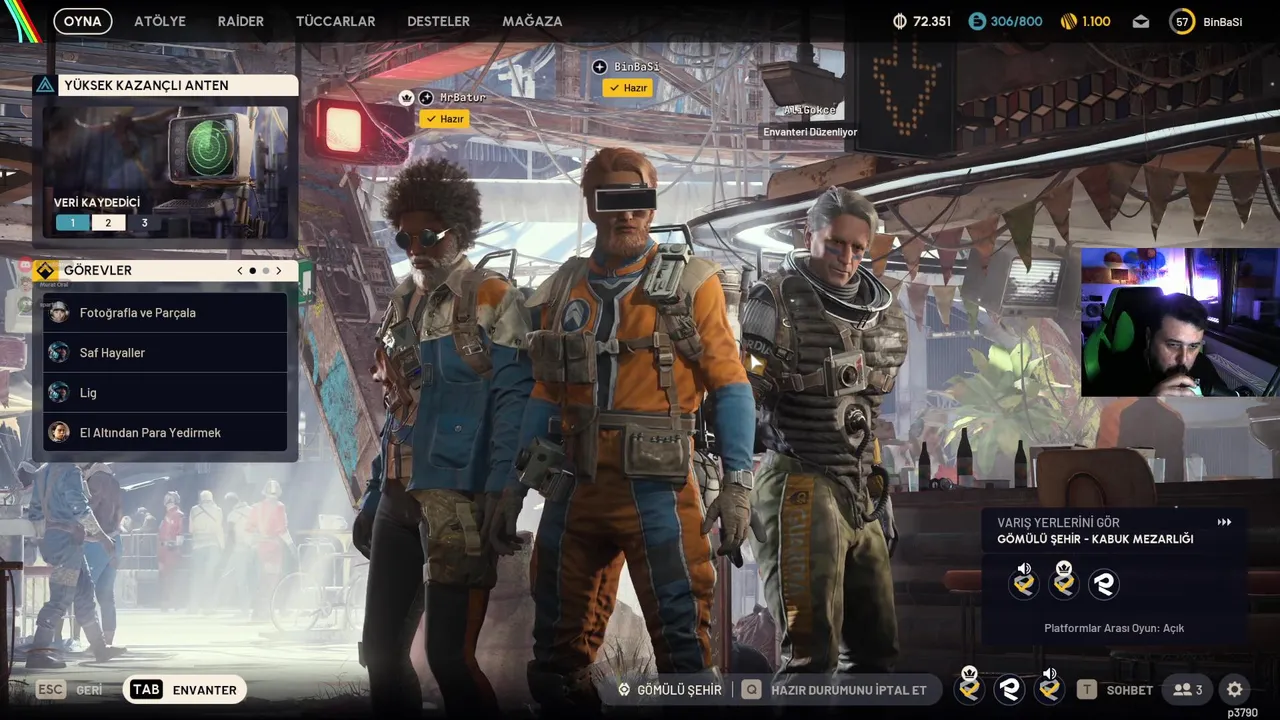The height and width of the screenshot is (720, 1280).
Task: Click the Hazır badge under MrBatur
Action: click(x=444, y=118)
